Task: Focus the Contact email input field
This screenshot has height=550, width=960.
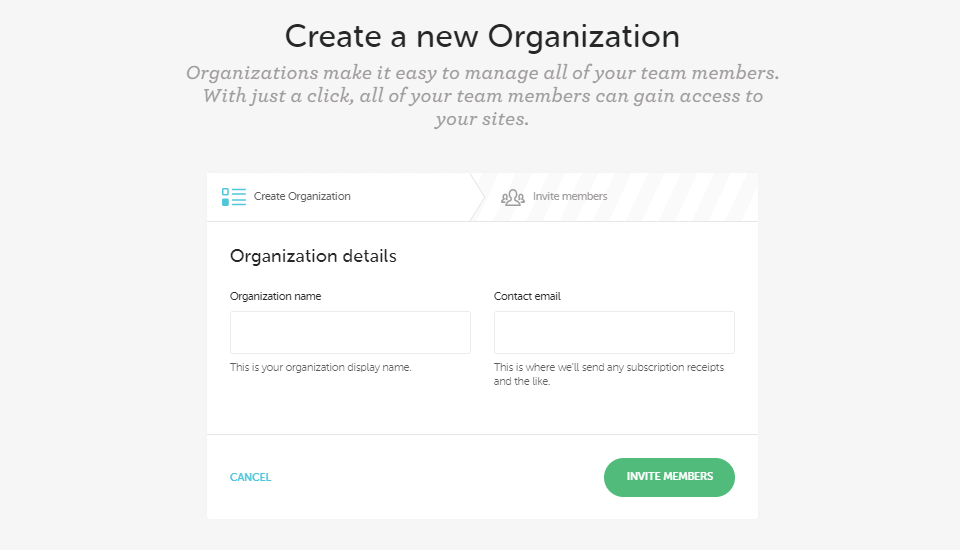Action: 614,332
